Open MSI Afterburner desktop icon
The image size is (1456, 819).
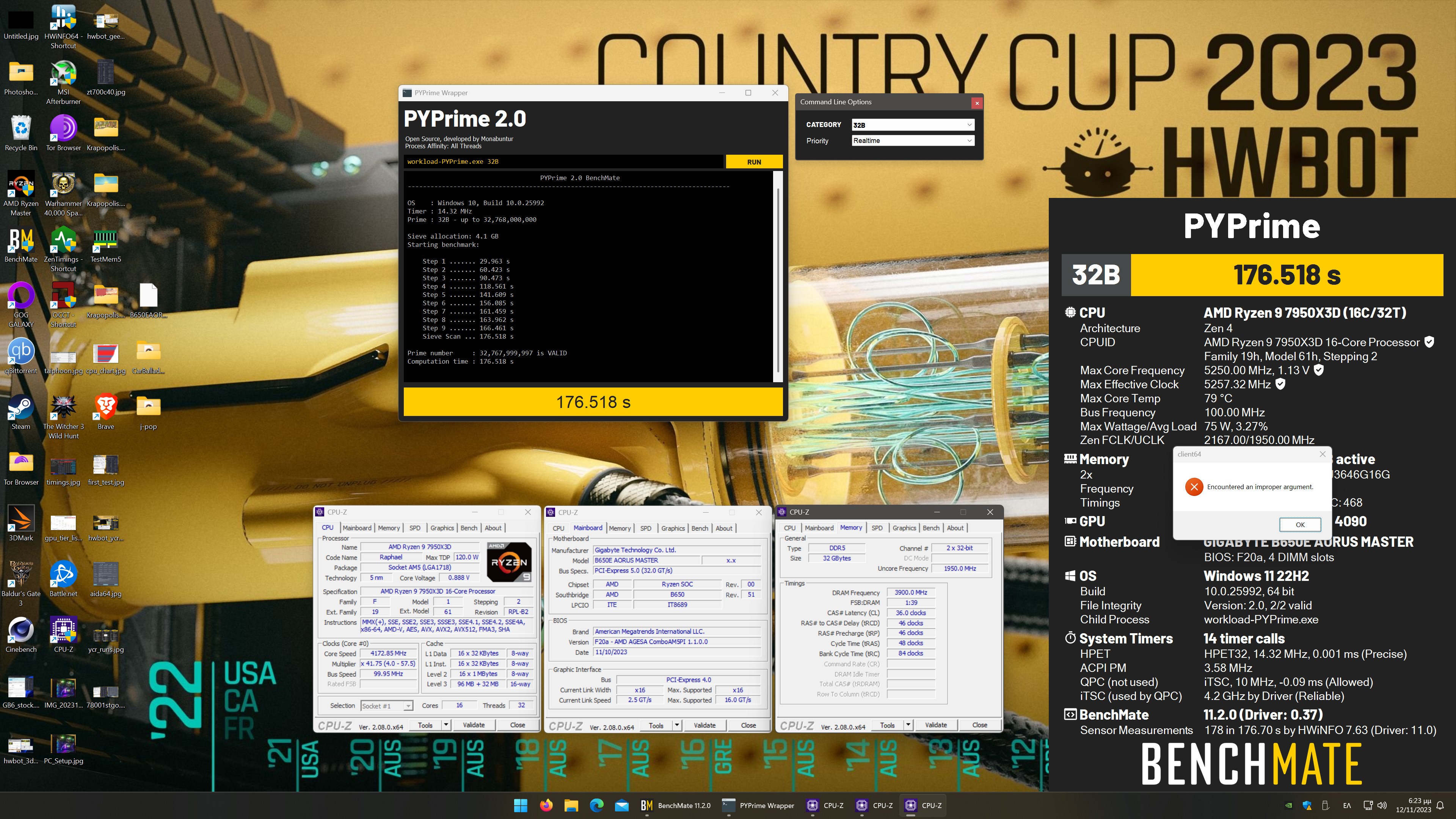[63, 83]
